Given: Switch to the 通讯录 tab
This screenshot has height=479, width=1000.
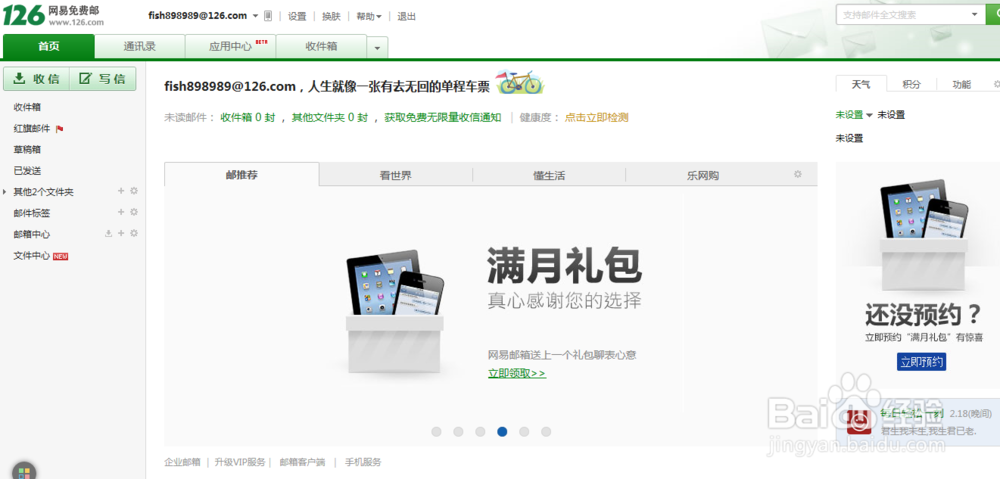Looking at the screenshot, I should [140, 47].
